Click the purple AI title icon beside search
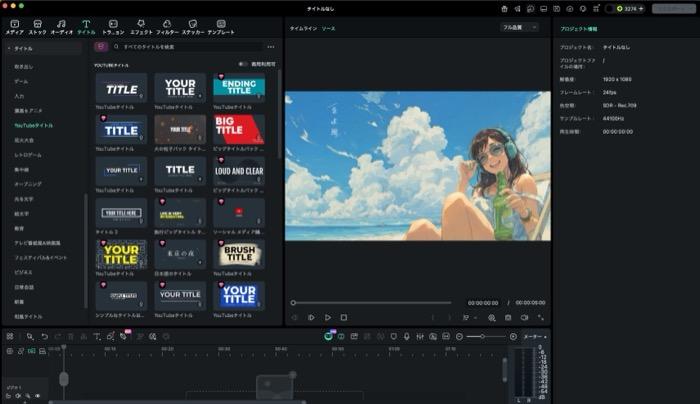700x404 pixels. pos(101,46)
